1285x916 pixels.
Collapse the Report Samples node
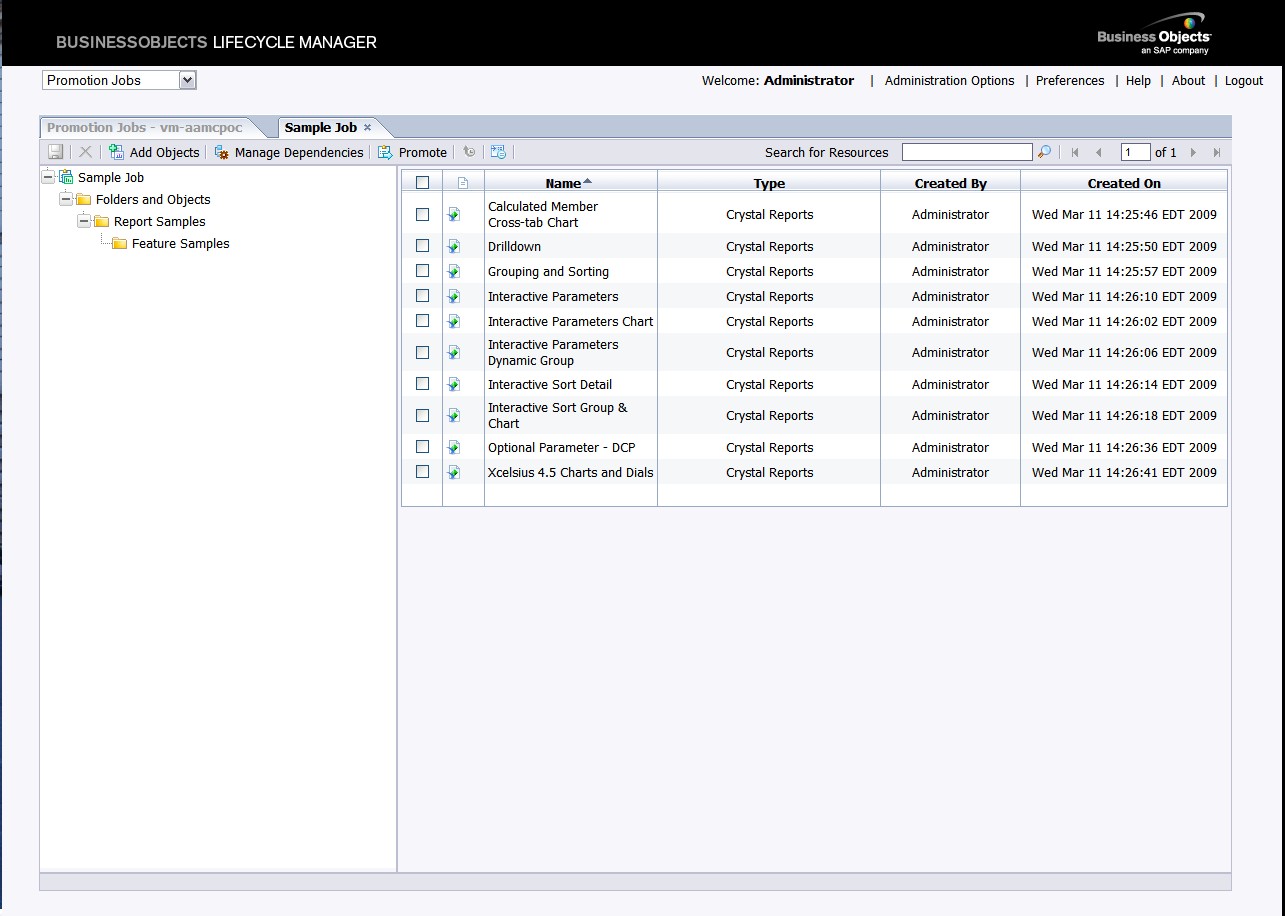[84, 221]
